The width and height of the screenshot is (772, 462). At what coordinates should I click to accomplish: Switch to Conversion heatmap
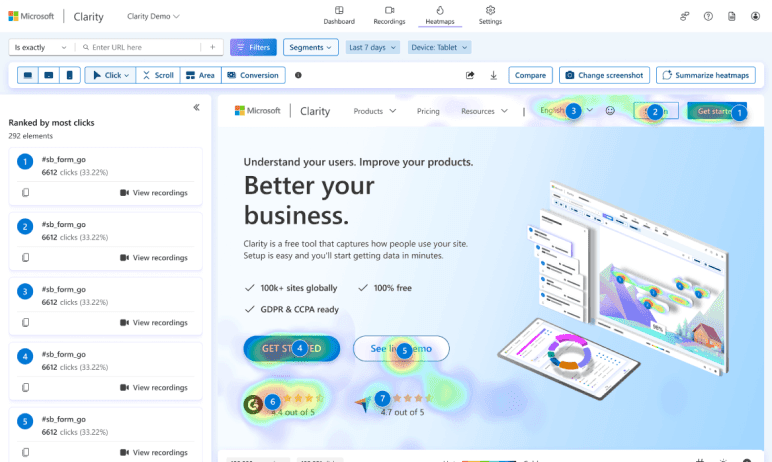[x=253, y=75]
